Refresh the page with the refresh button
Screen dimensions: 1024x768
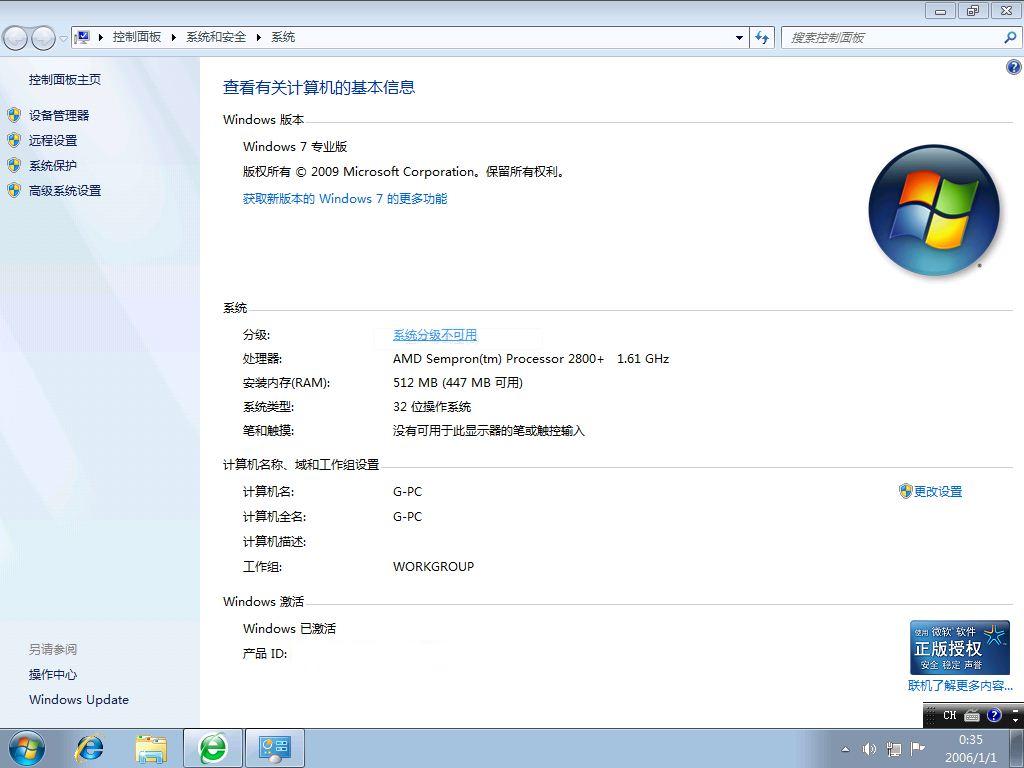coord(762,37)
